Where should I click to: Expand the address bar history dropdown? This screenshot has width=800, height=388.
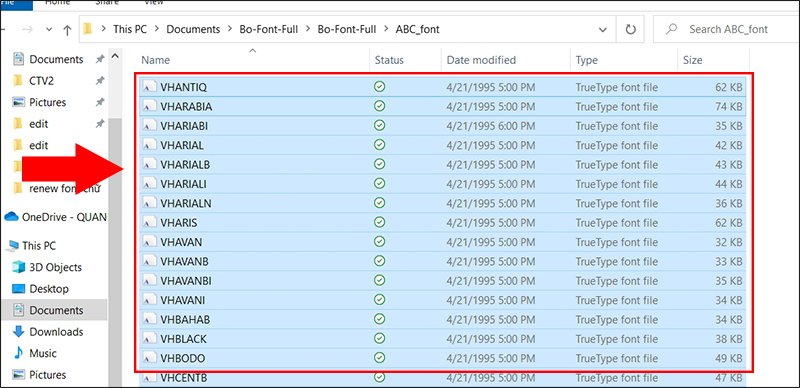(604, 30)
